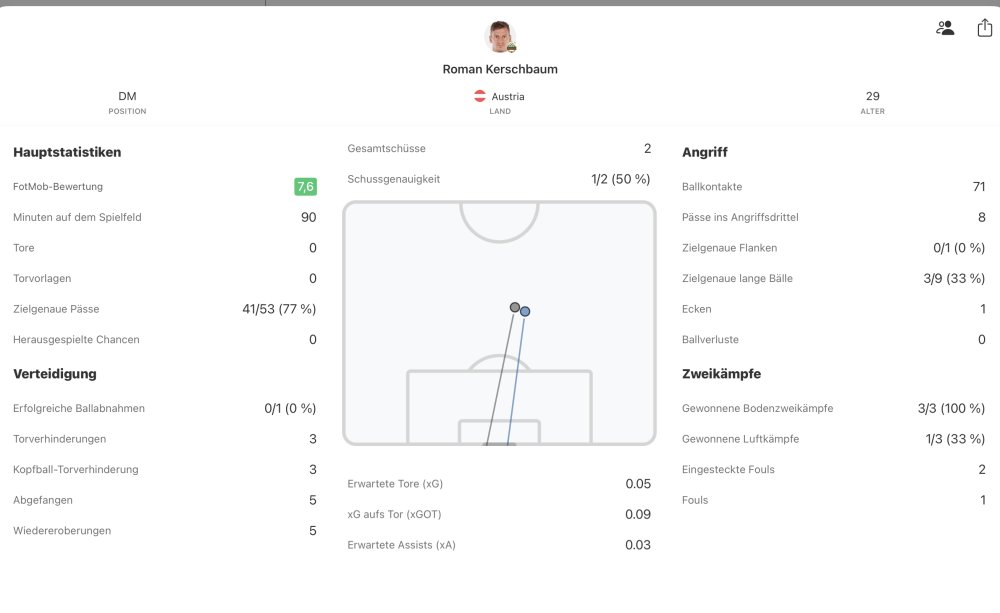Tap the share icon
1000x613 pixels.
tap(984, 28)
